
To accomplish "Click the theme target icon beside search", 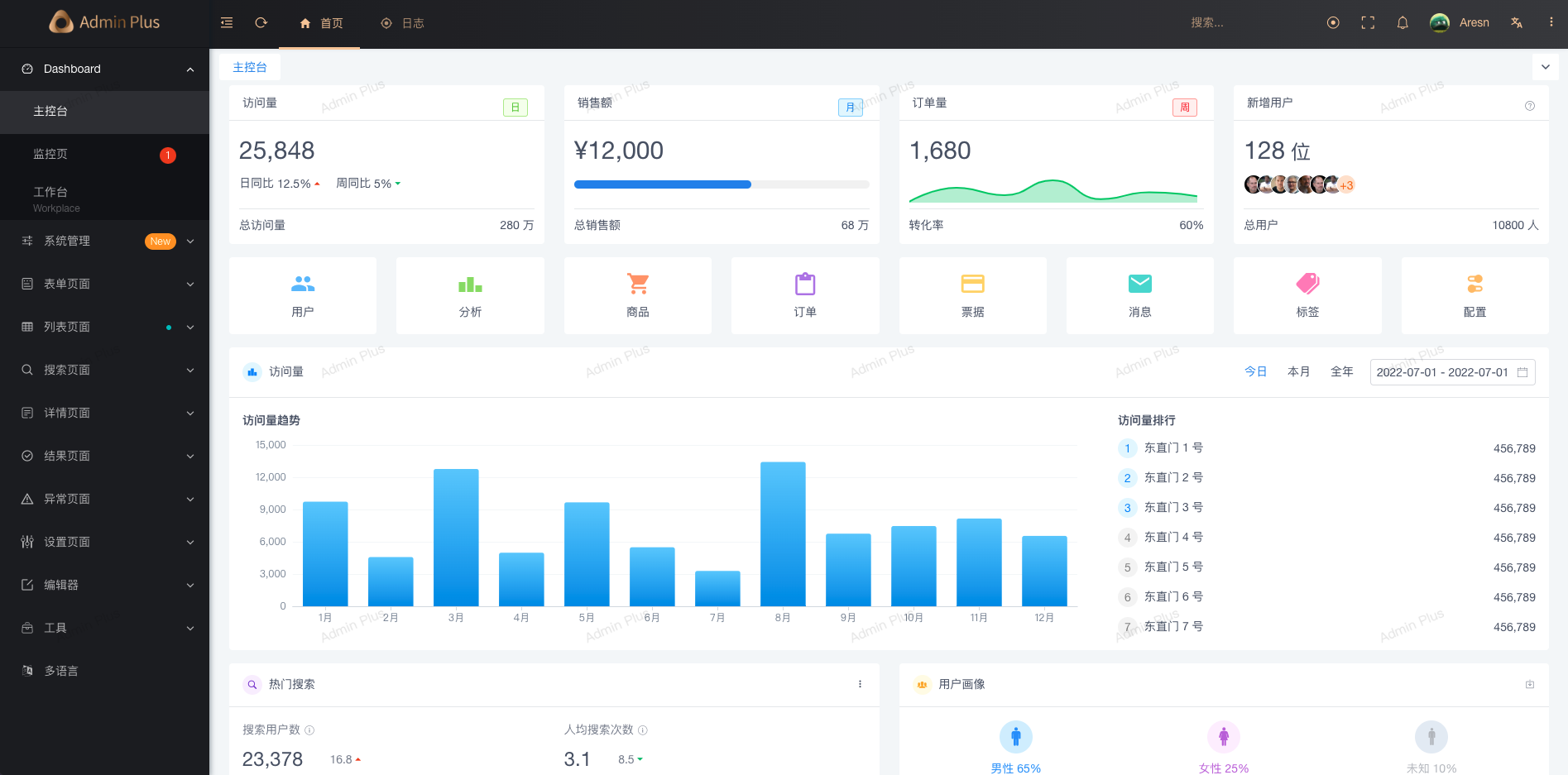I will (1333, 23).
